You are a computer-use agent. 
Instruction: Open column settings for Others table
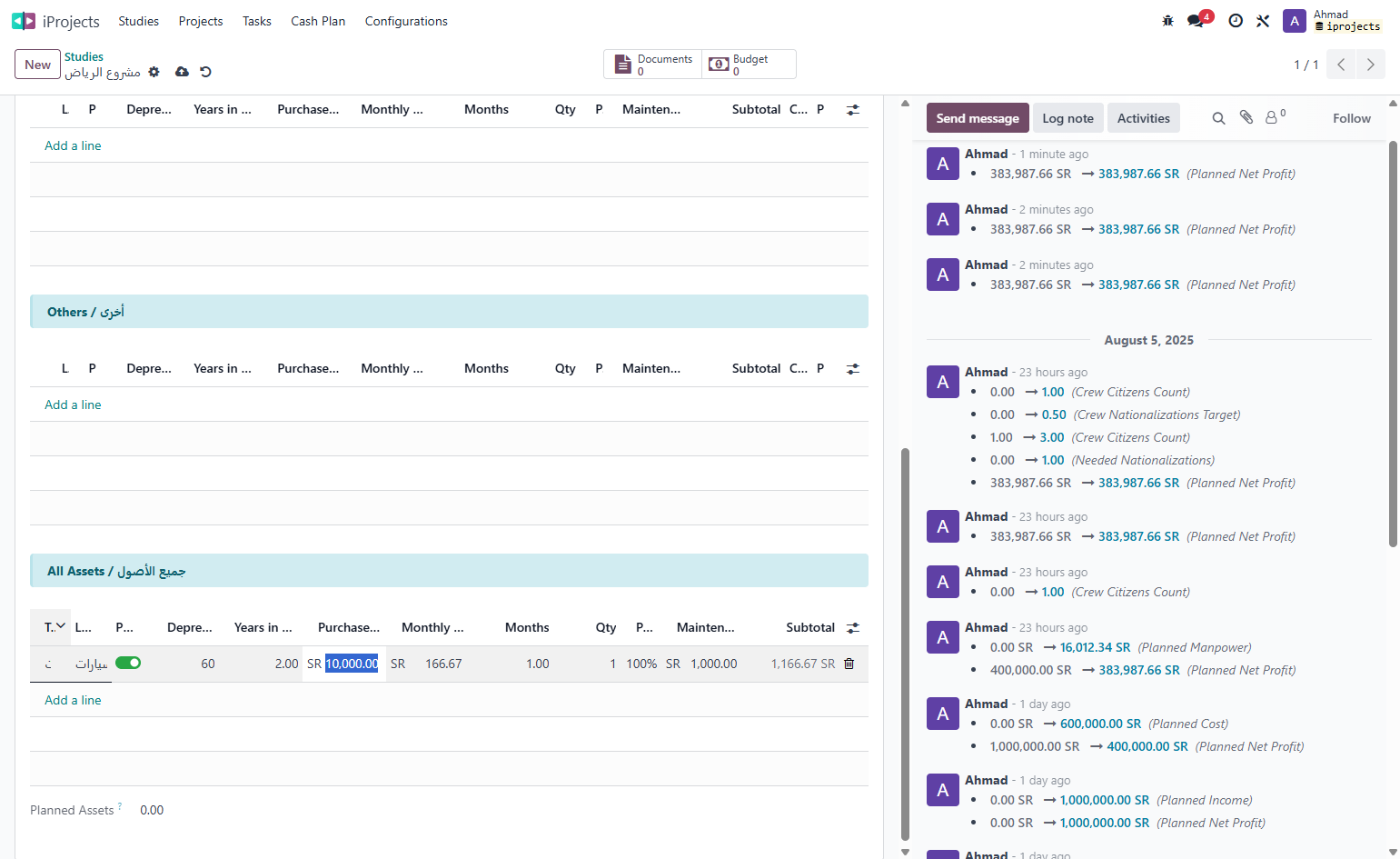click(x=852, y=368)
